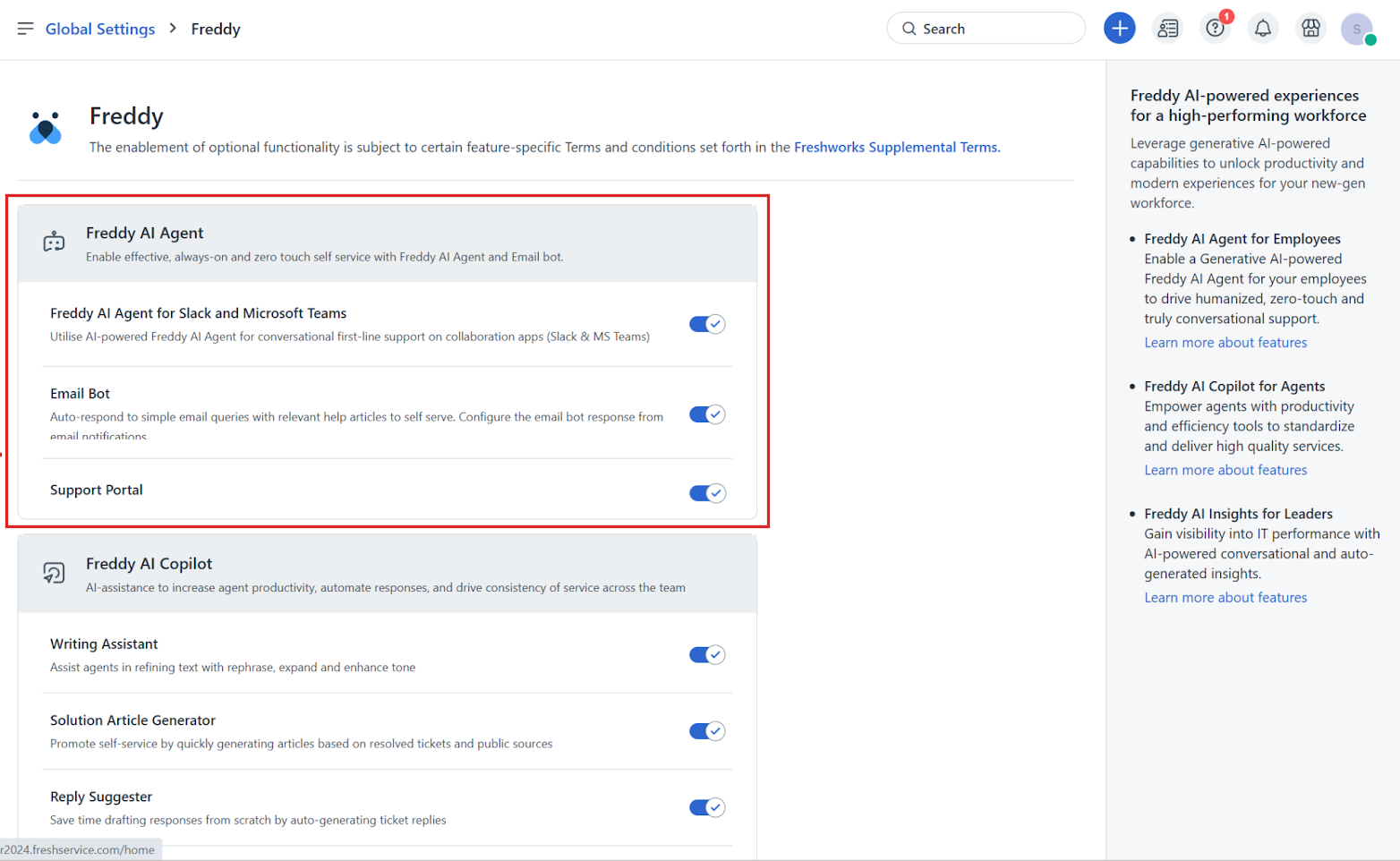
Task: Click 'Freddy AI Insights for Leaders' bullet heading
Action: (1238, 514)
